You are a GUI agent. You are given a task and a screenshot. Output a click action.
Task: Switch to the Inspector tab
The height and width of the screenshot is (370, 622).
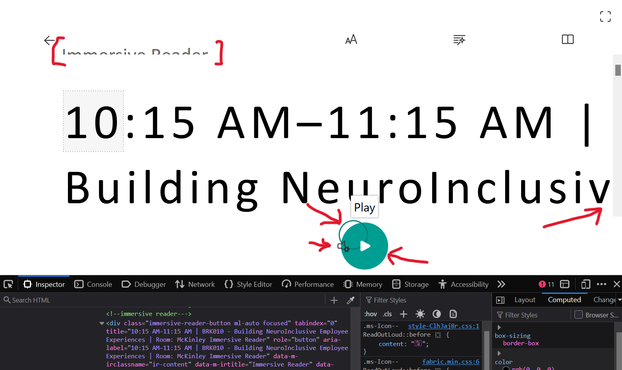click(44, 284)
